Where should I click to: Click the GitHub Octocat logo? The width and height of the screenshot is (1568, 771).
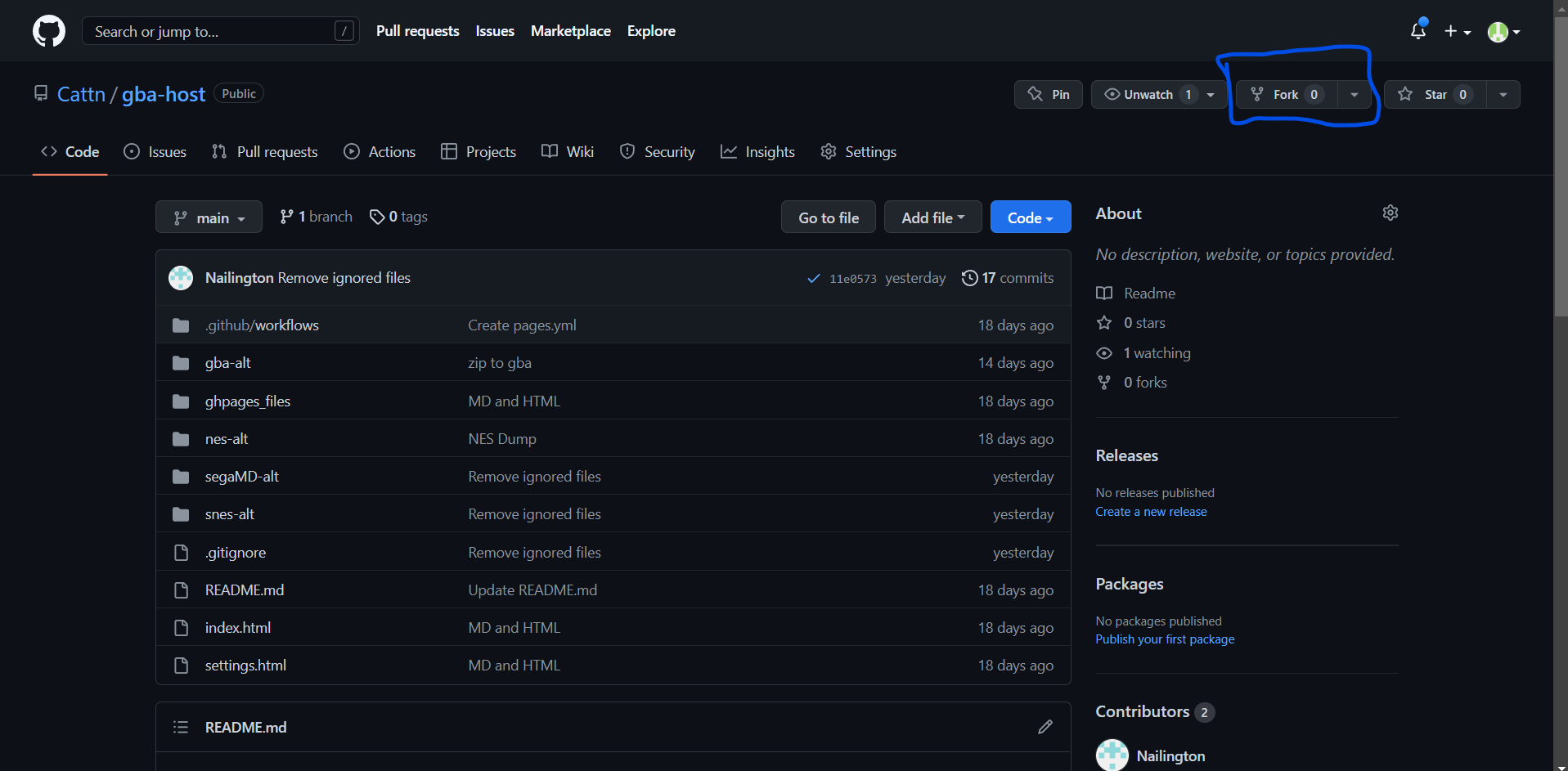(49, 31)
